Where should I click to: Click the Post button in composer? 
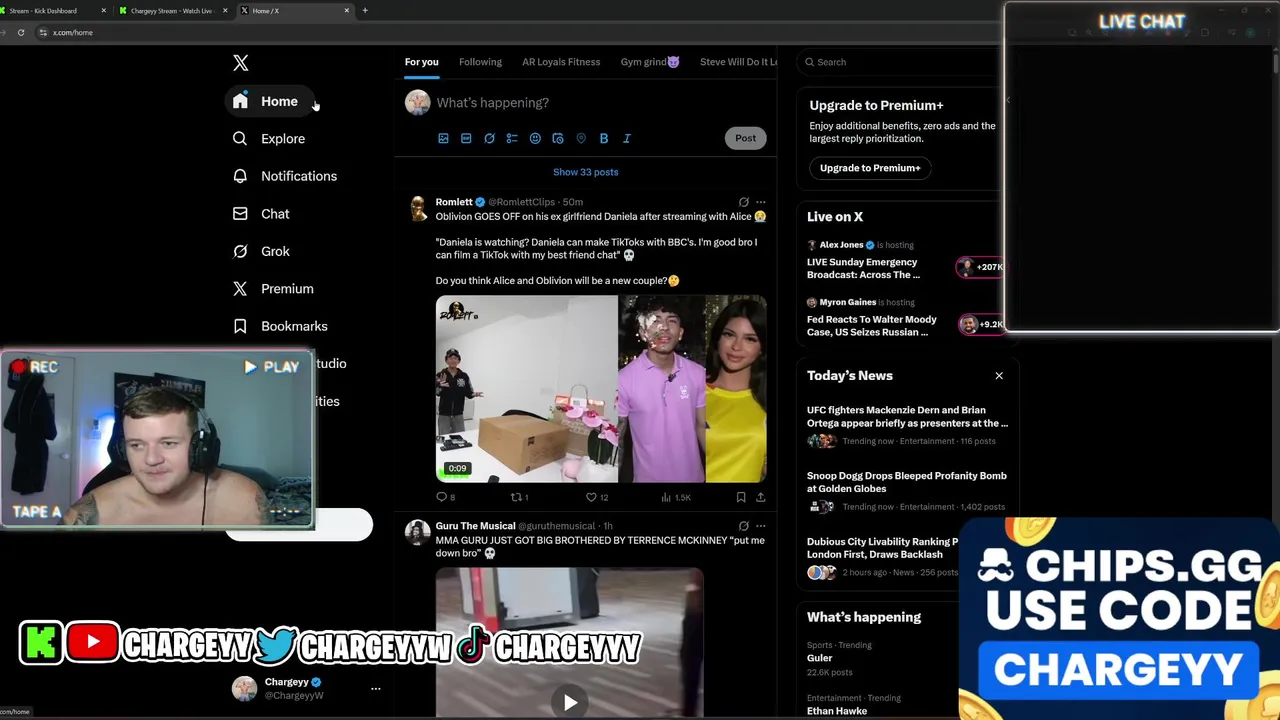pyautogui.click(x=746, y=138)
